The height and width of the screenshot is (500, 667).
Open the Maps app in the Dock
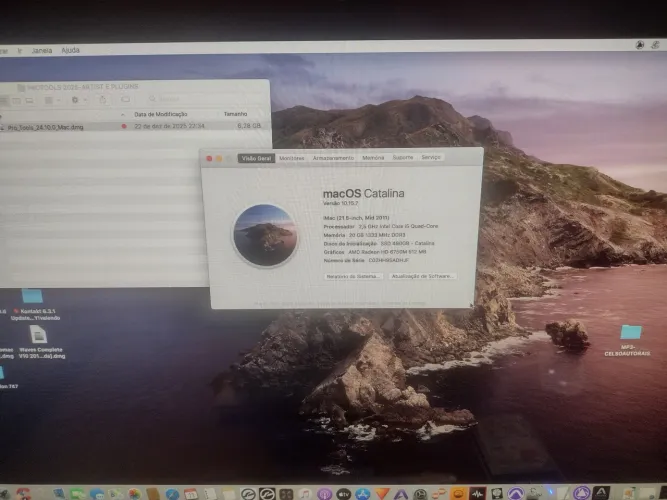pos(115,494)
